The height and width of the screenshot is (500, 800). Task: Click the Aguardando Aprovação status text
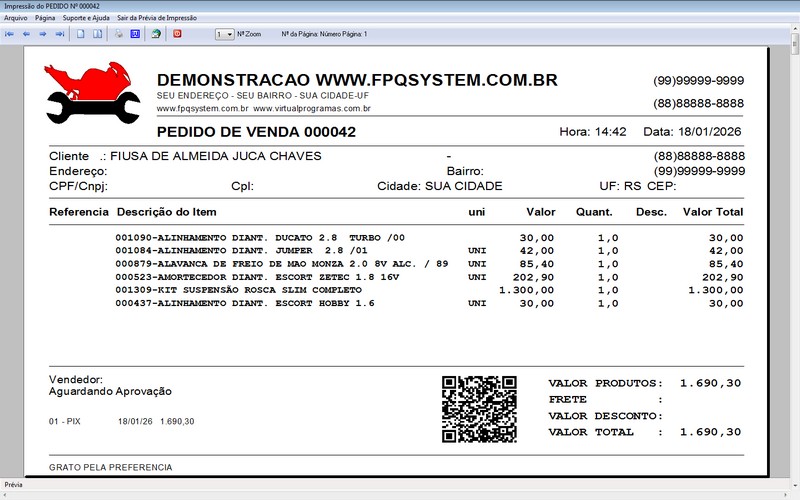(x=110, y=391)
